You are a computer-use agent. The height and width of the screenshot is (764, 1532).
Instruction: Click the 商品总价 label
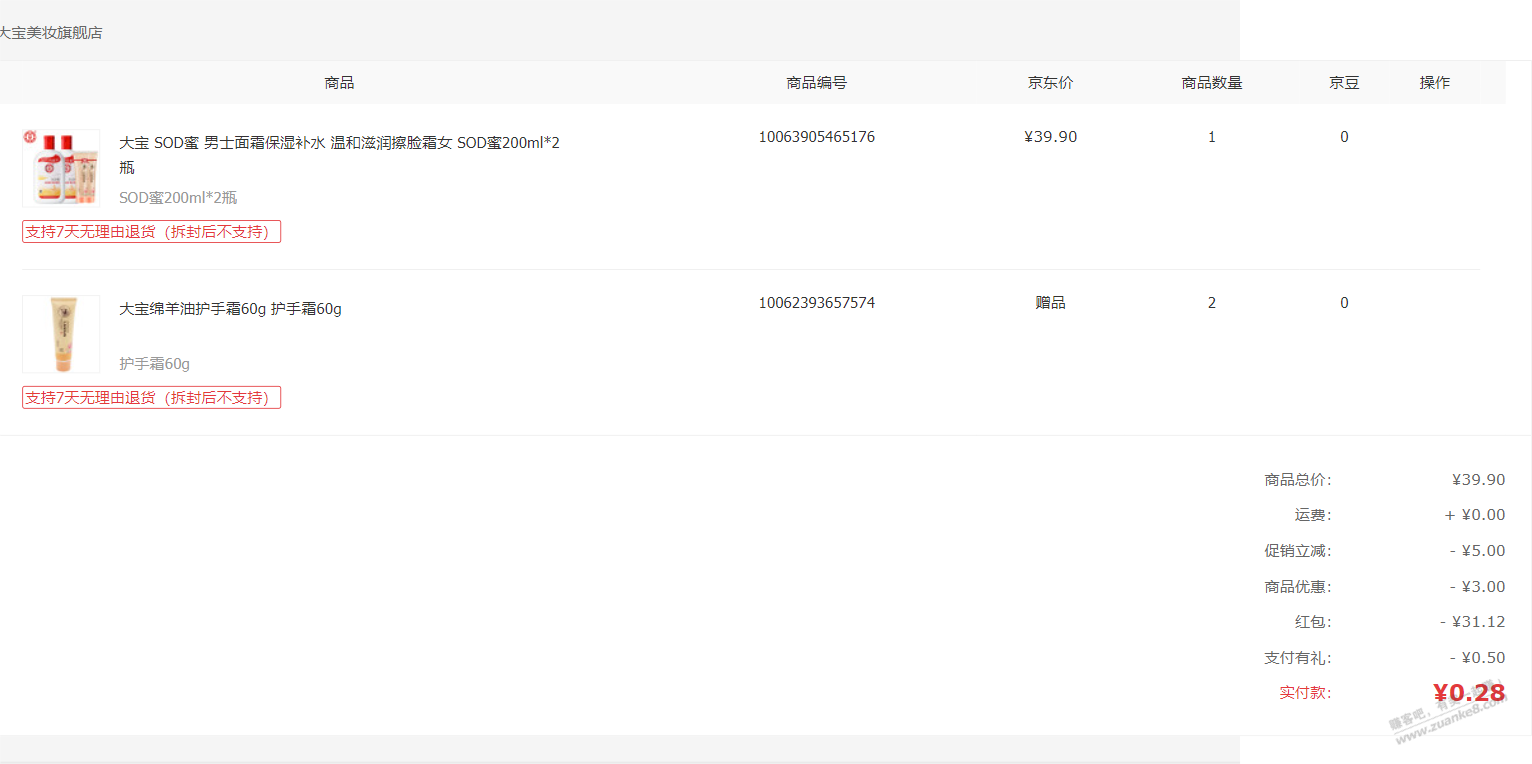tap(1298, 480)
